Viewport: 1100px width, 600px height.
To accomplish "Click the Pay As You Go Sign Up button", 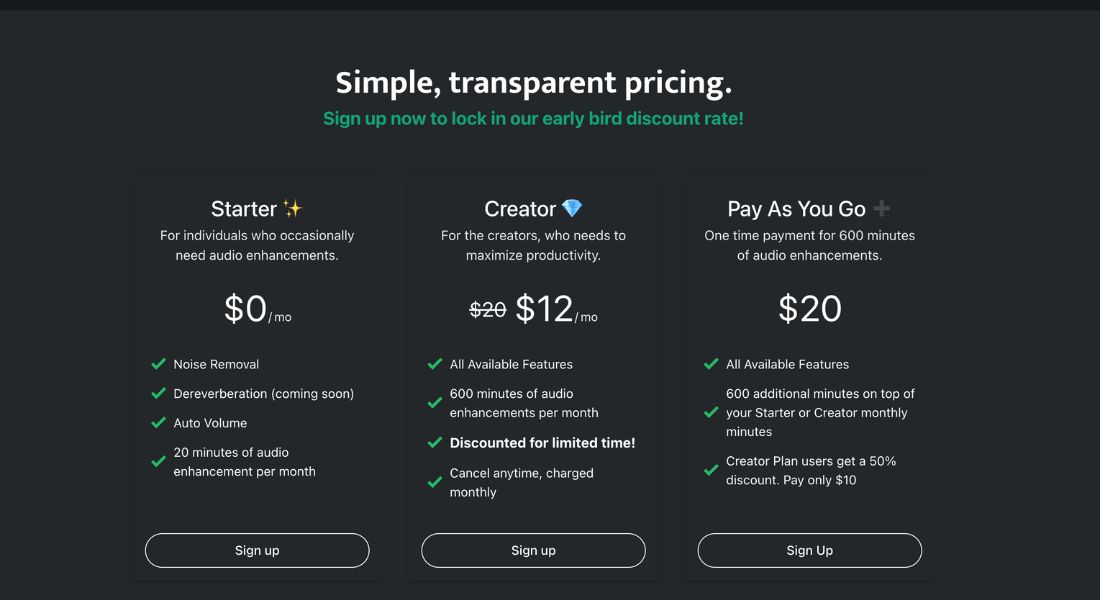I will coord(810,550).
